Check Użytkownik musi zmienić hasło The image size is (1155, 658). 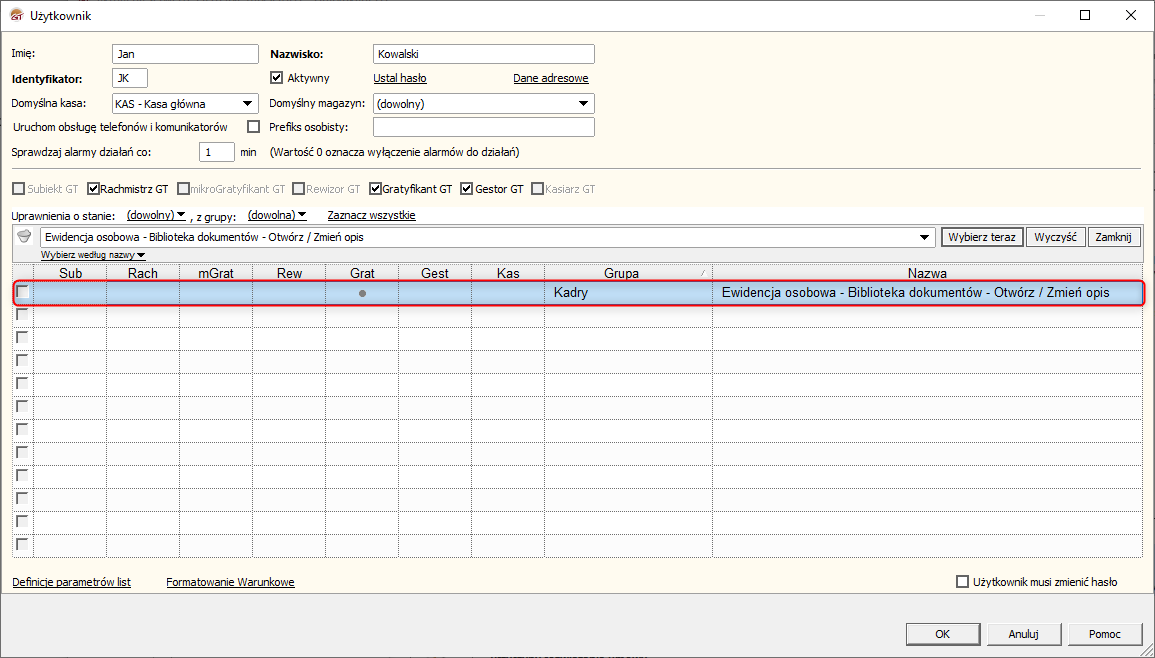click(962, 582)
